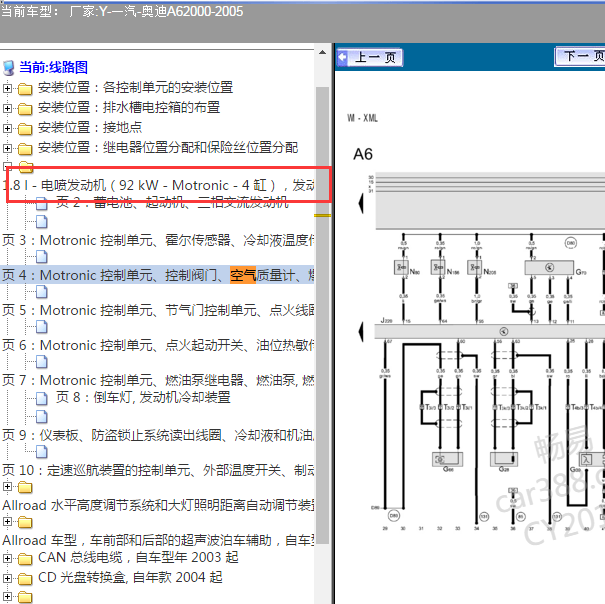
Task: Open 页 9 仪表板 page
Action: pos(159,435)
